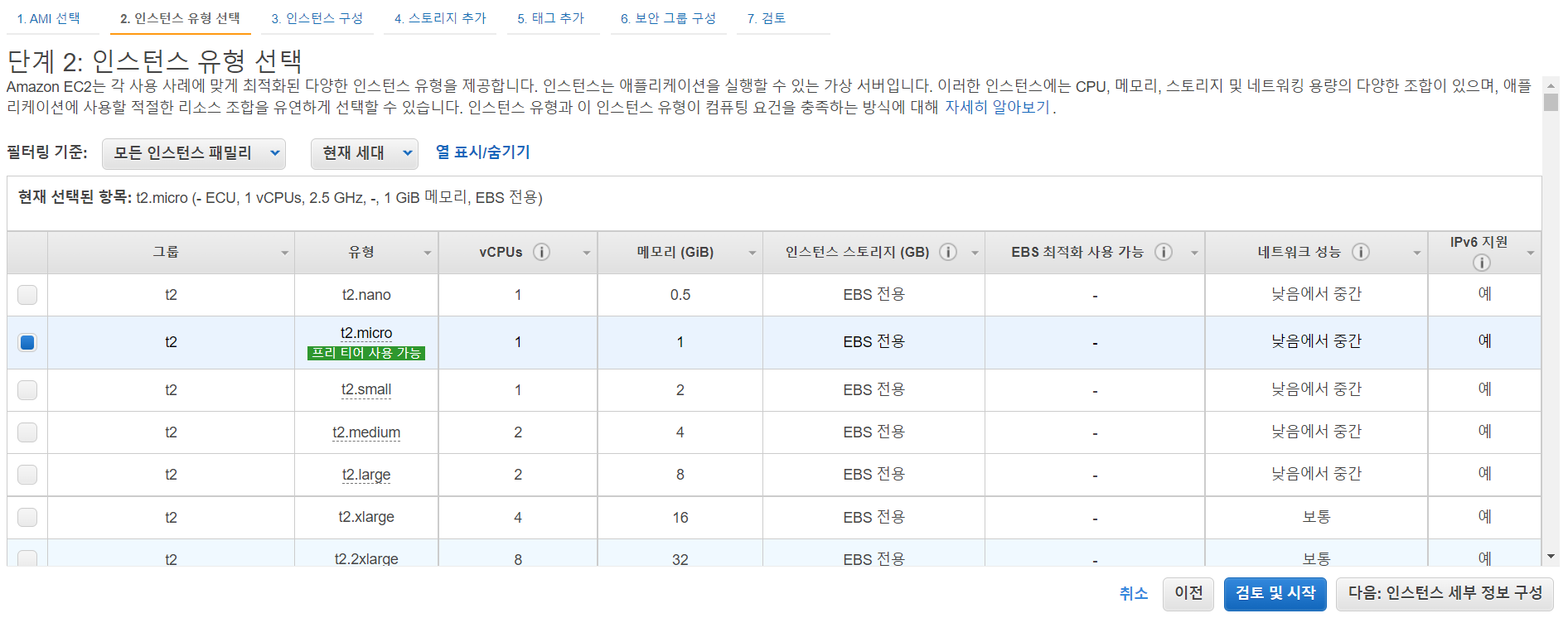
Task: Click the t2.medium type link
Action: [x=366, y=432]
